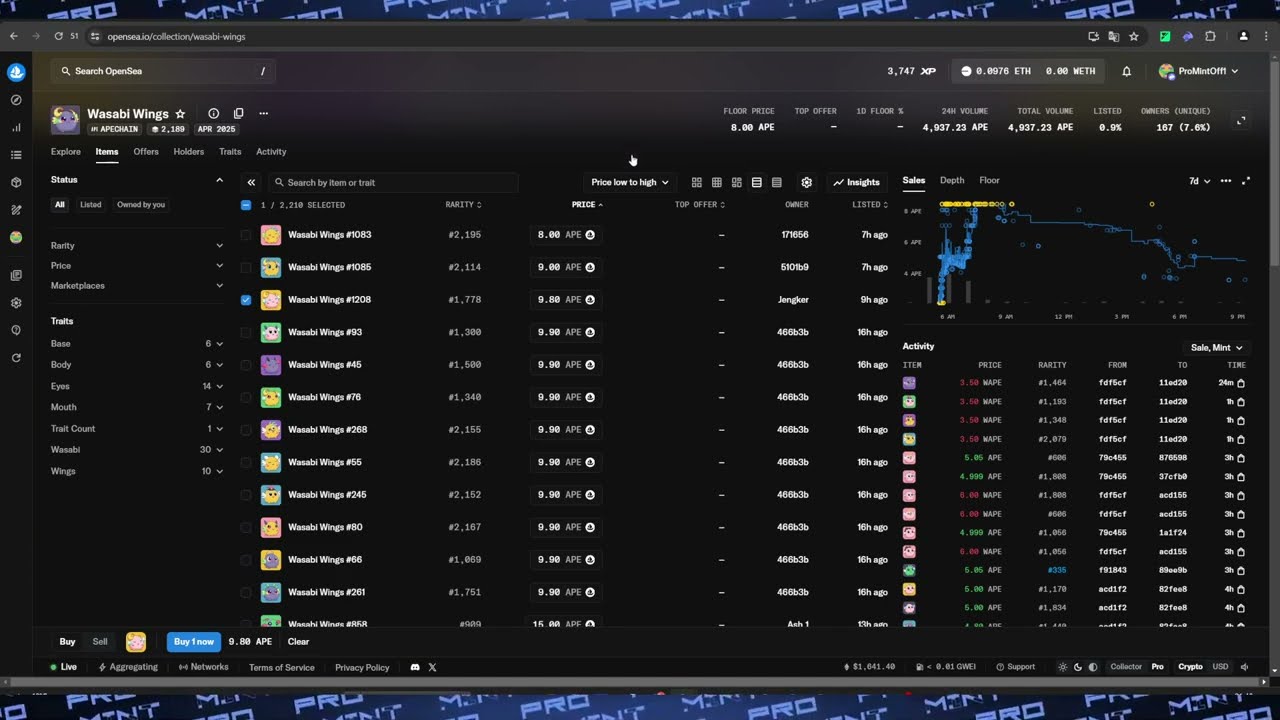Collapse the filter sidebar with double-chevron
Viewport: 1280px width, 720px height.
click(251, 182)
